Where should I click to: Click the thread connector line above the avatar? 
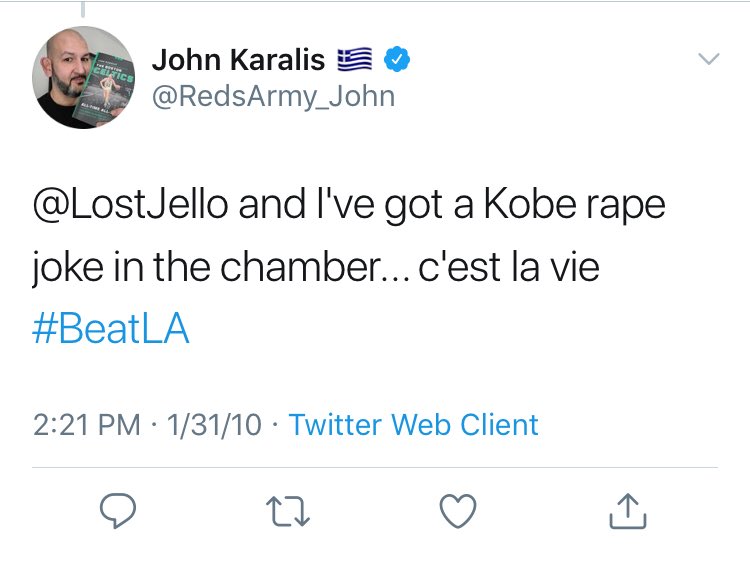83,8
